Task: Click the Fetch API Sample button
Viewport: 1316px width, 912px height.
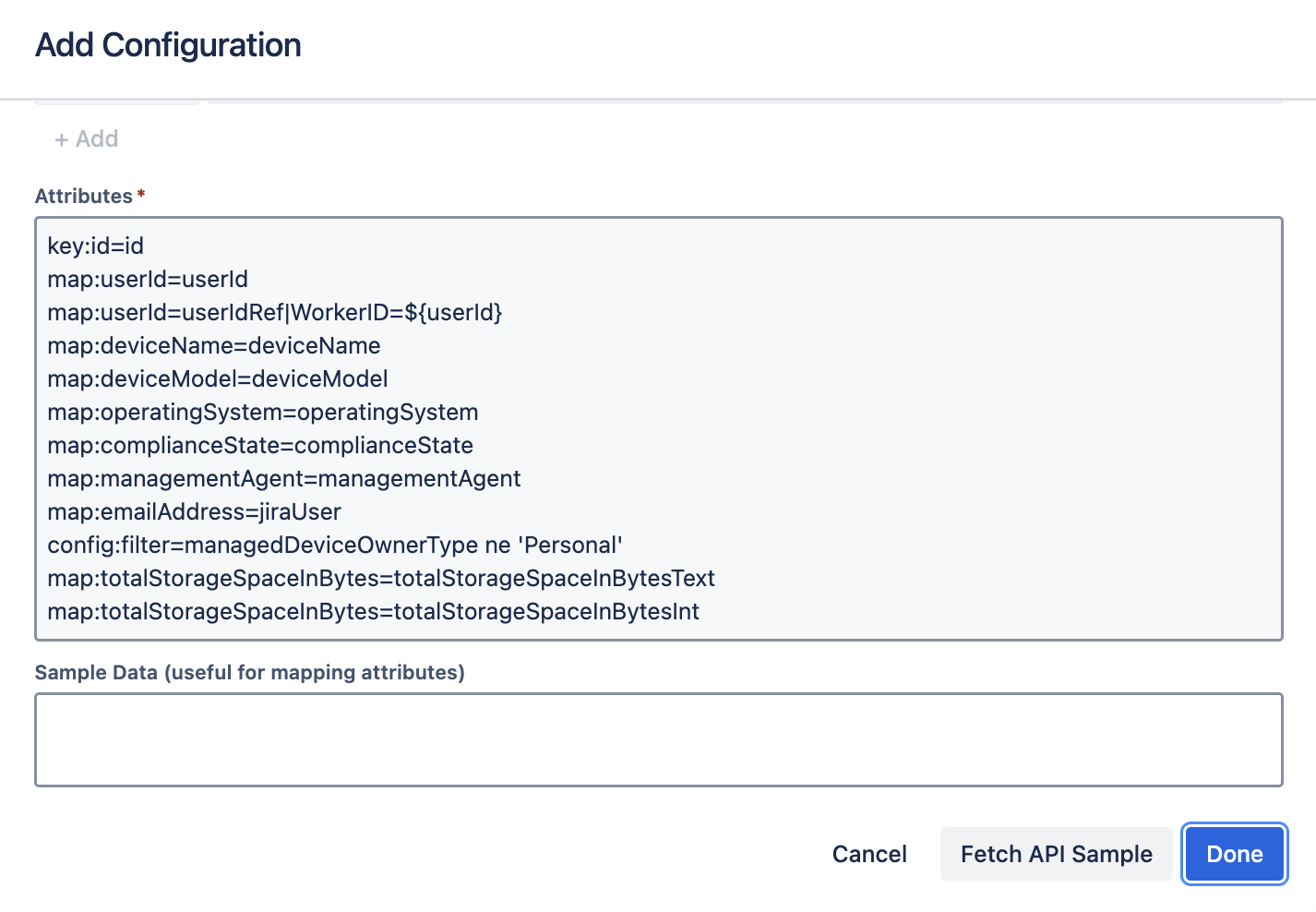Action: (x=1056, y=854)
